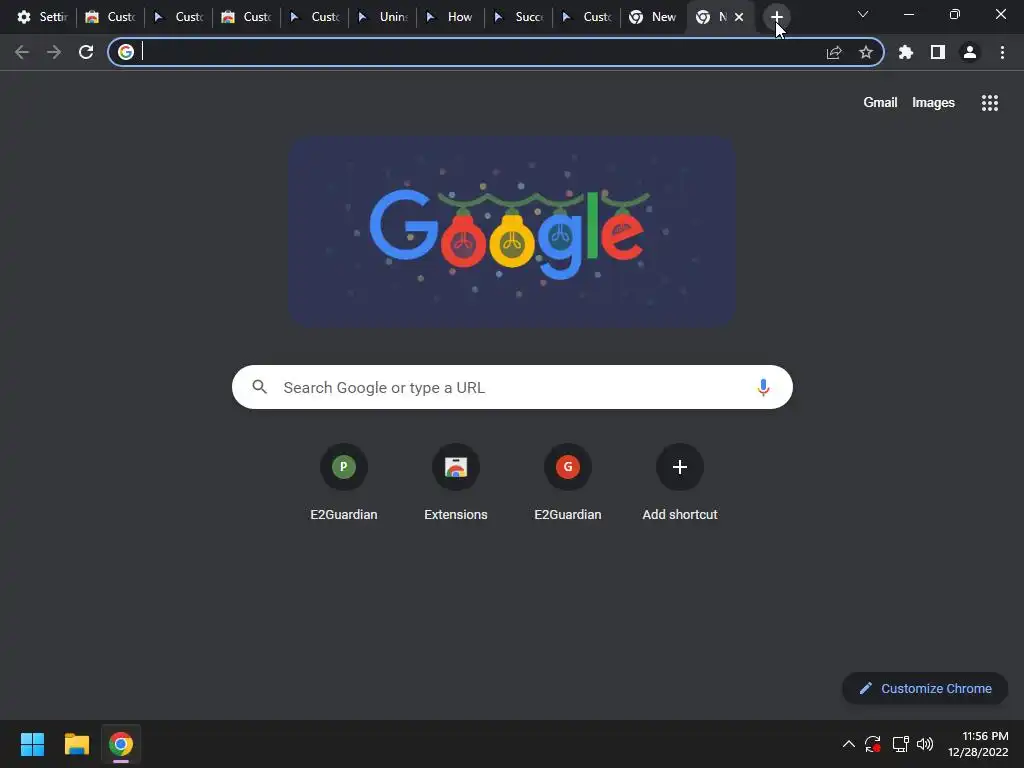This screenshot has width=1024, height=768.
Task: Open the clock showing 11:56 PM
Action: [x=978, y=744]
